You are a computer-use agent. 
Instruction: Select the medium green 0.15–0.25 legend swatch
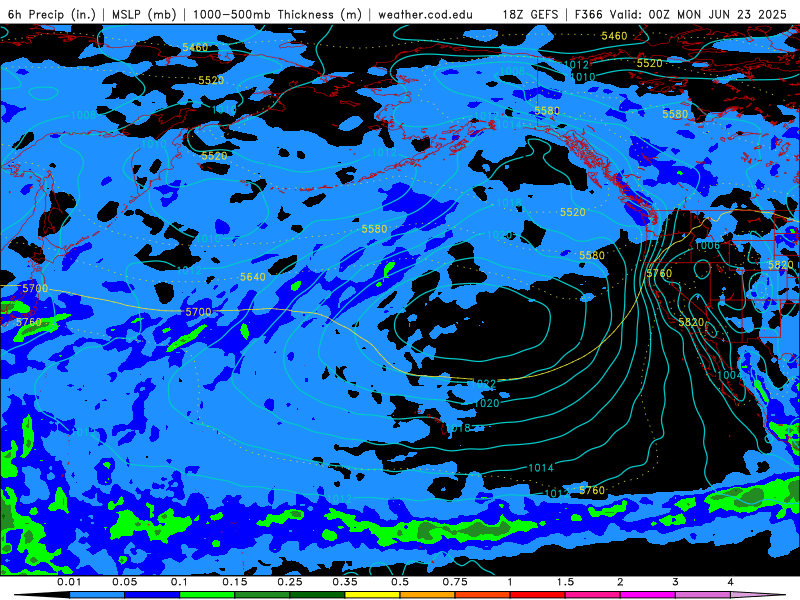[262, 595]
